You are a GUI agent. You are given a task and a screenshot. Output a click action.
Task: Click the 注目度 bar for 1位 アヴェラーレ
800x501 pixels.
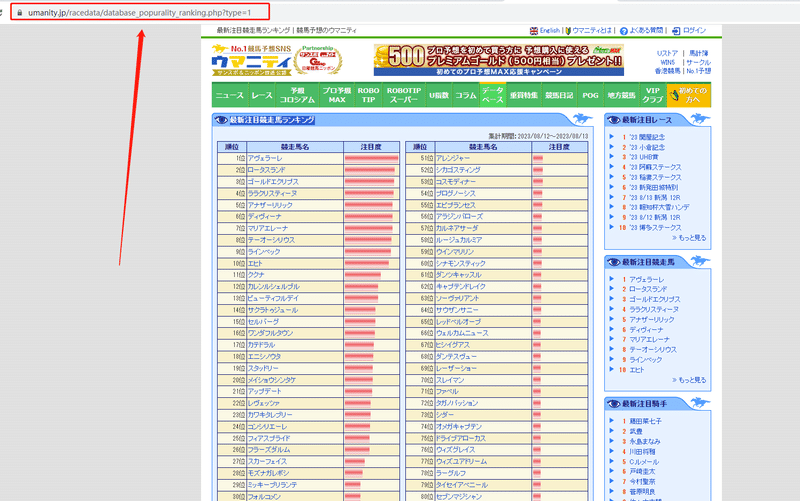tap(371, 159)
